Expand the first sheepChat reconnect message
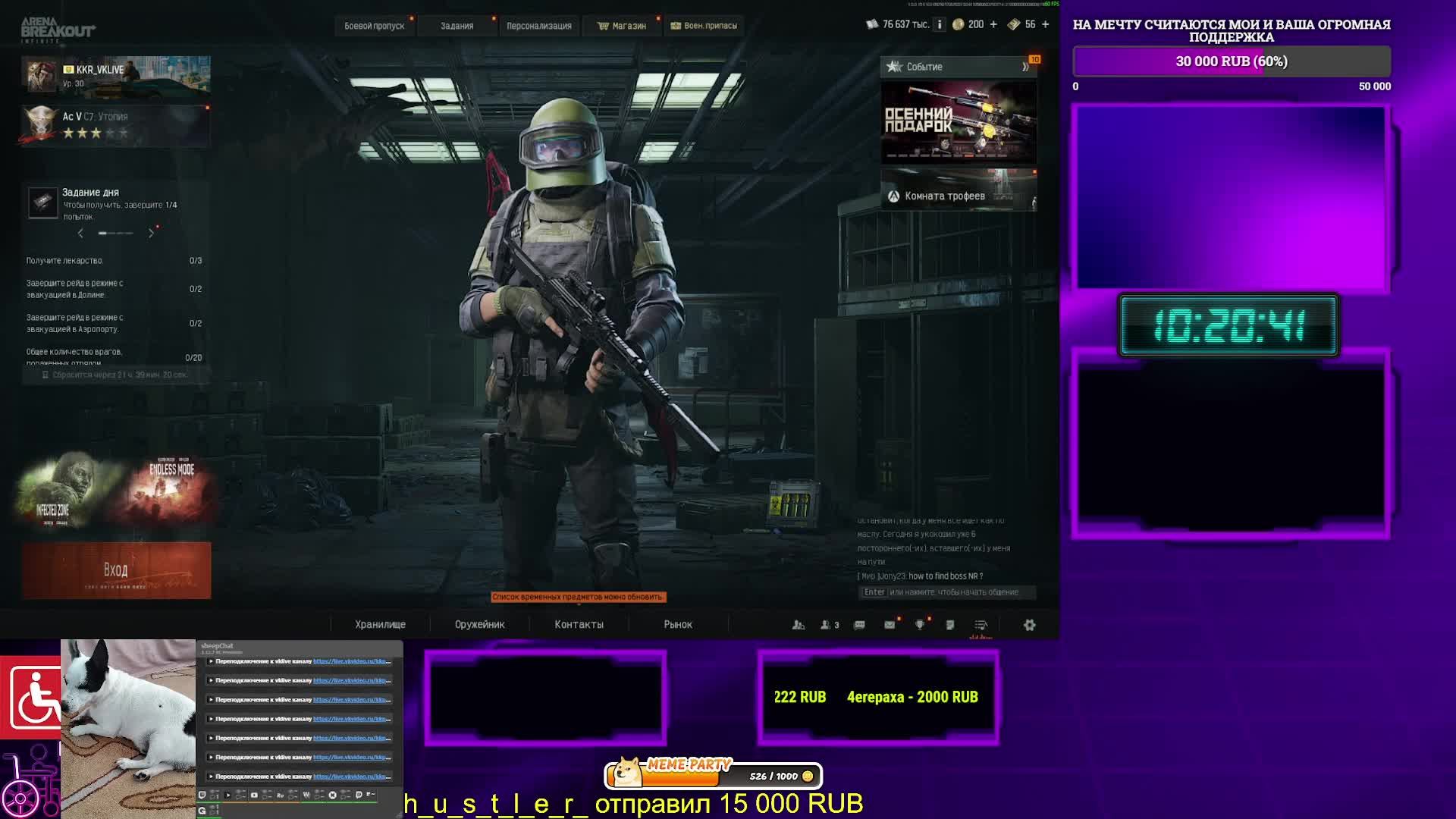This screenshot has width=1456, height=819. pos(211,661)
